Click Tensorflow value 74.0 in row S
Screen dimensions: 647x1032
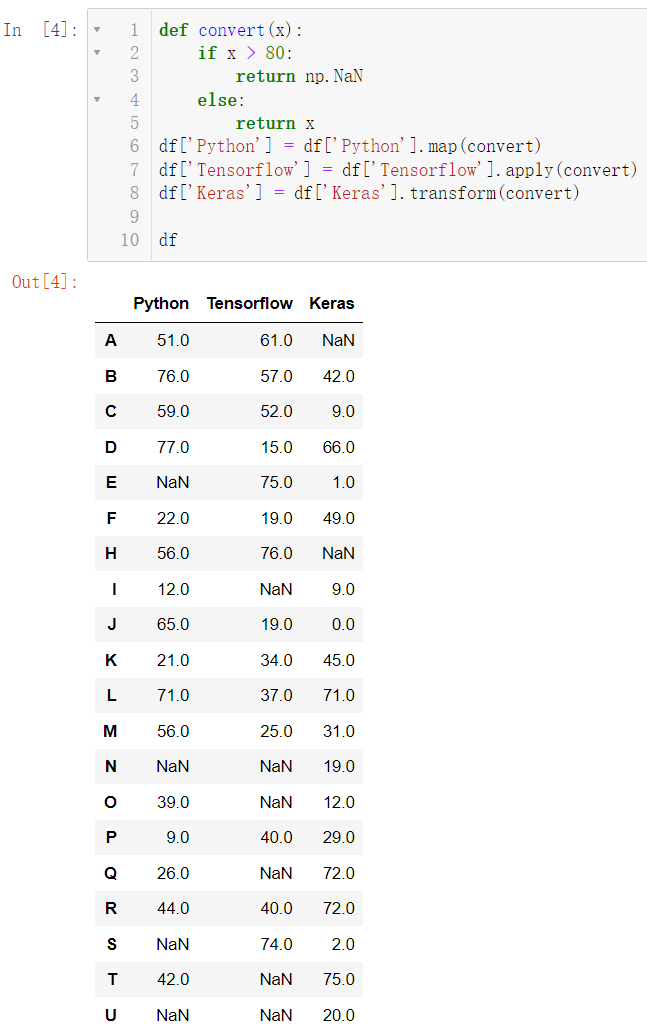coord(276,944)
